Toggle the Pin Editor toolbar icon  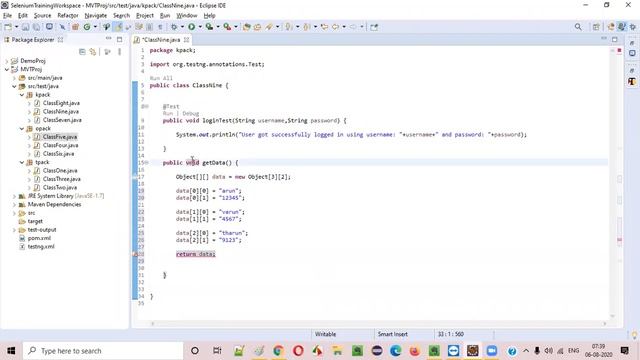tap(374, 27)
